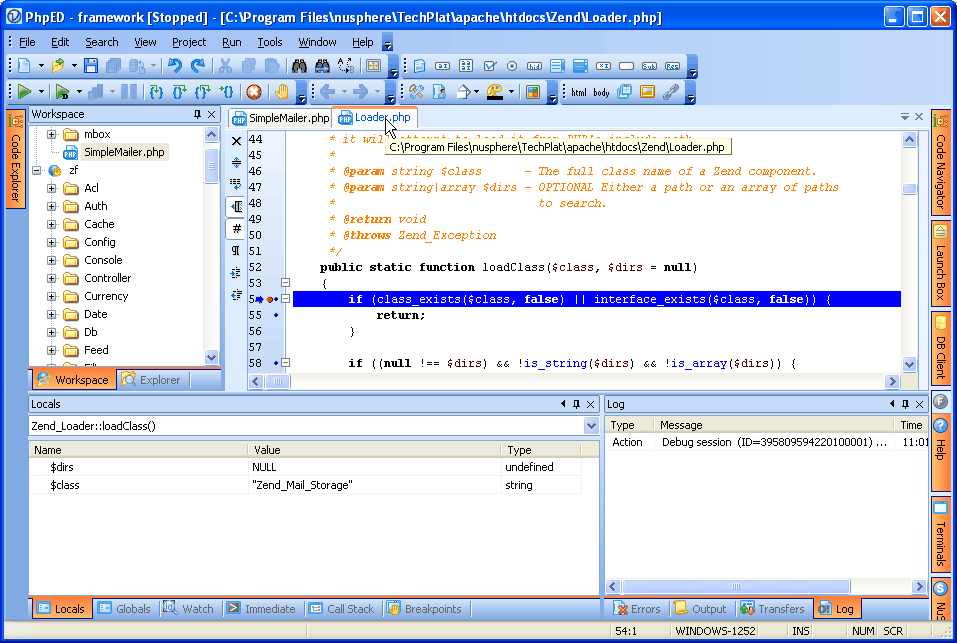This screenshot has height=643, width=957.
Task: Switch to the SimpleMailer.php editor tab
Action: pos(281,118)
